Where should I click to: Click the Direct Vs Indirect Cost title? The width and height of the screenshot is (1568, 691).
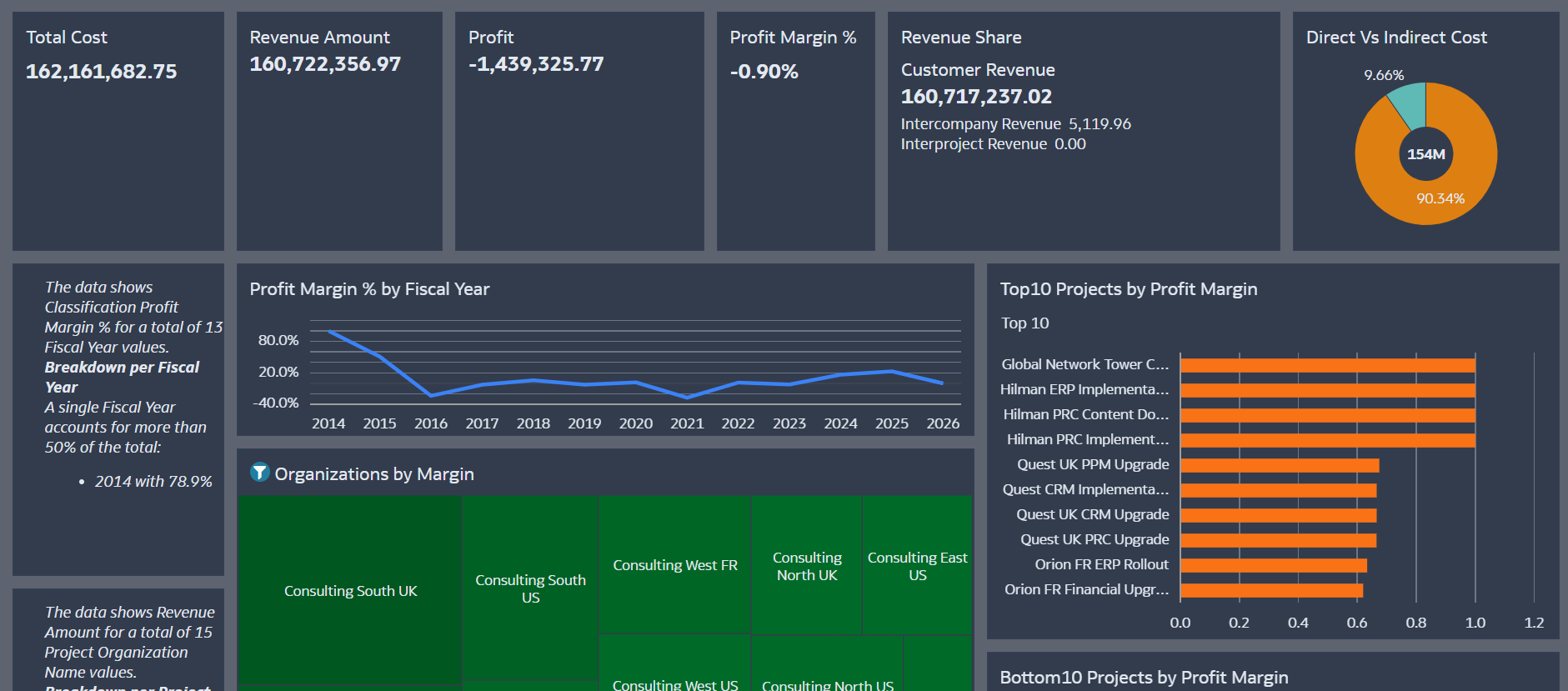[1396, 38]
